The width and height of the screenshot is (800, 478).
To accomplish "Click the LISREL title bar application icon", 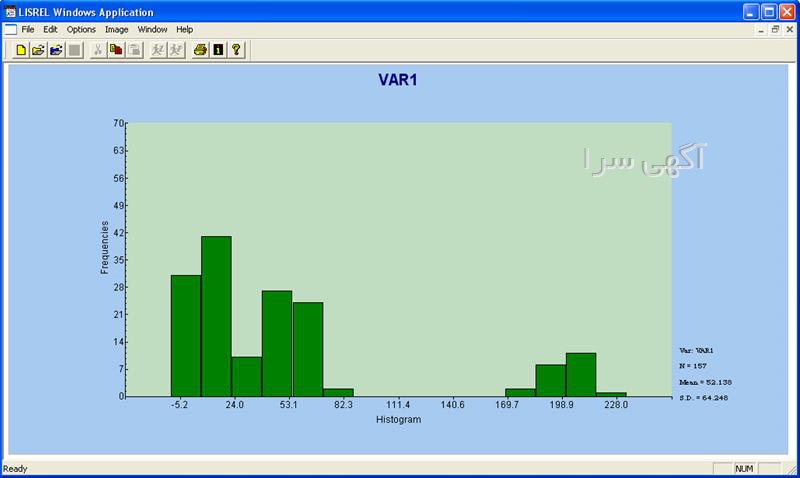I will tap(10, 12).
